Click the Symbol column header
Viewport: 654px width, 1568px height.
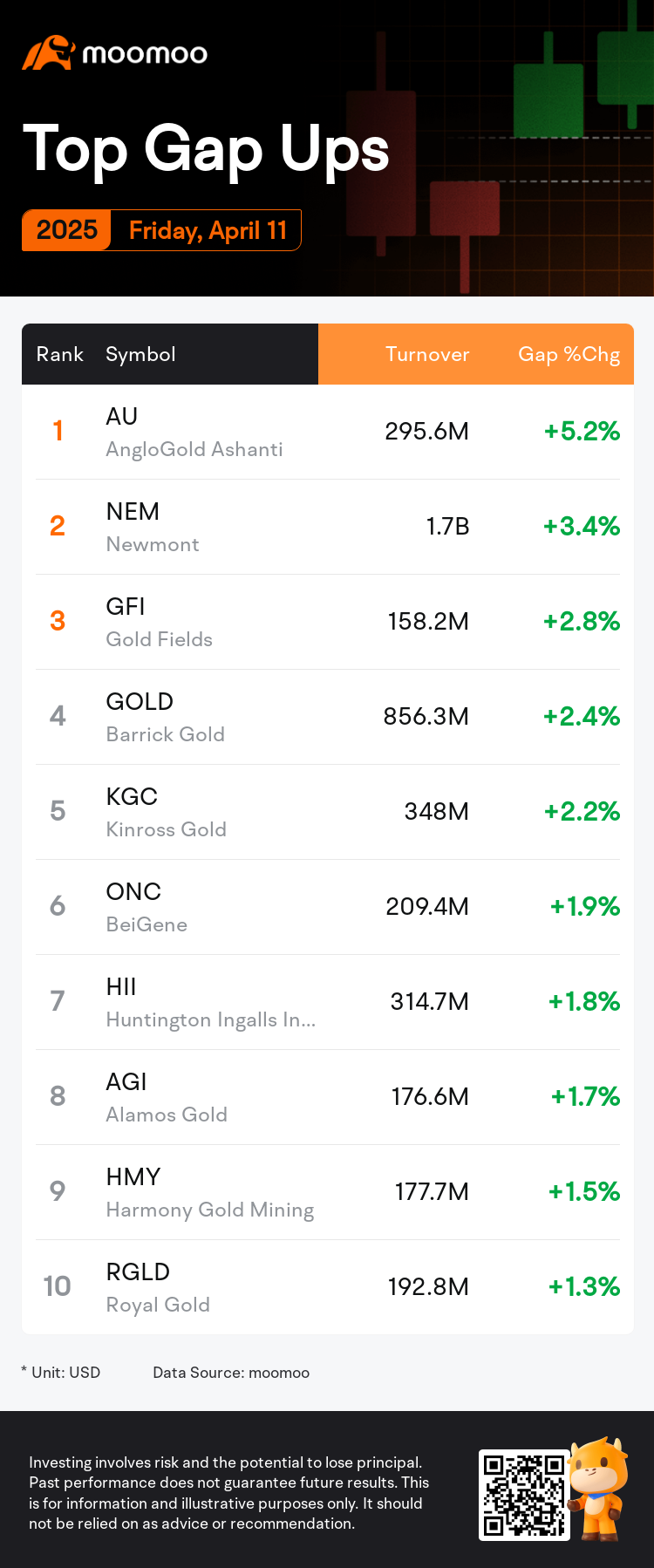coord(140,354)
